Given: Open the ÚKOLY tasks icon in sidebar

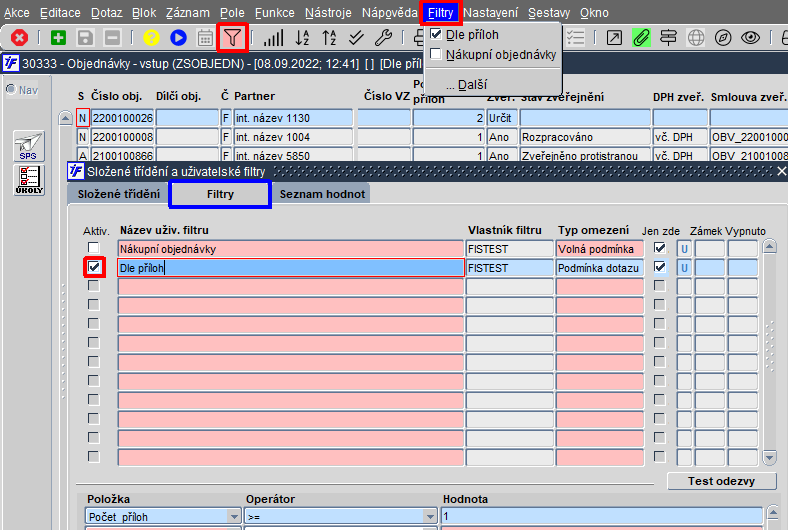Looking at the screenshot, I should 30,180.
